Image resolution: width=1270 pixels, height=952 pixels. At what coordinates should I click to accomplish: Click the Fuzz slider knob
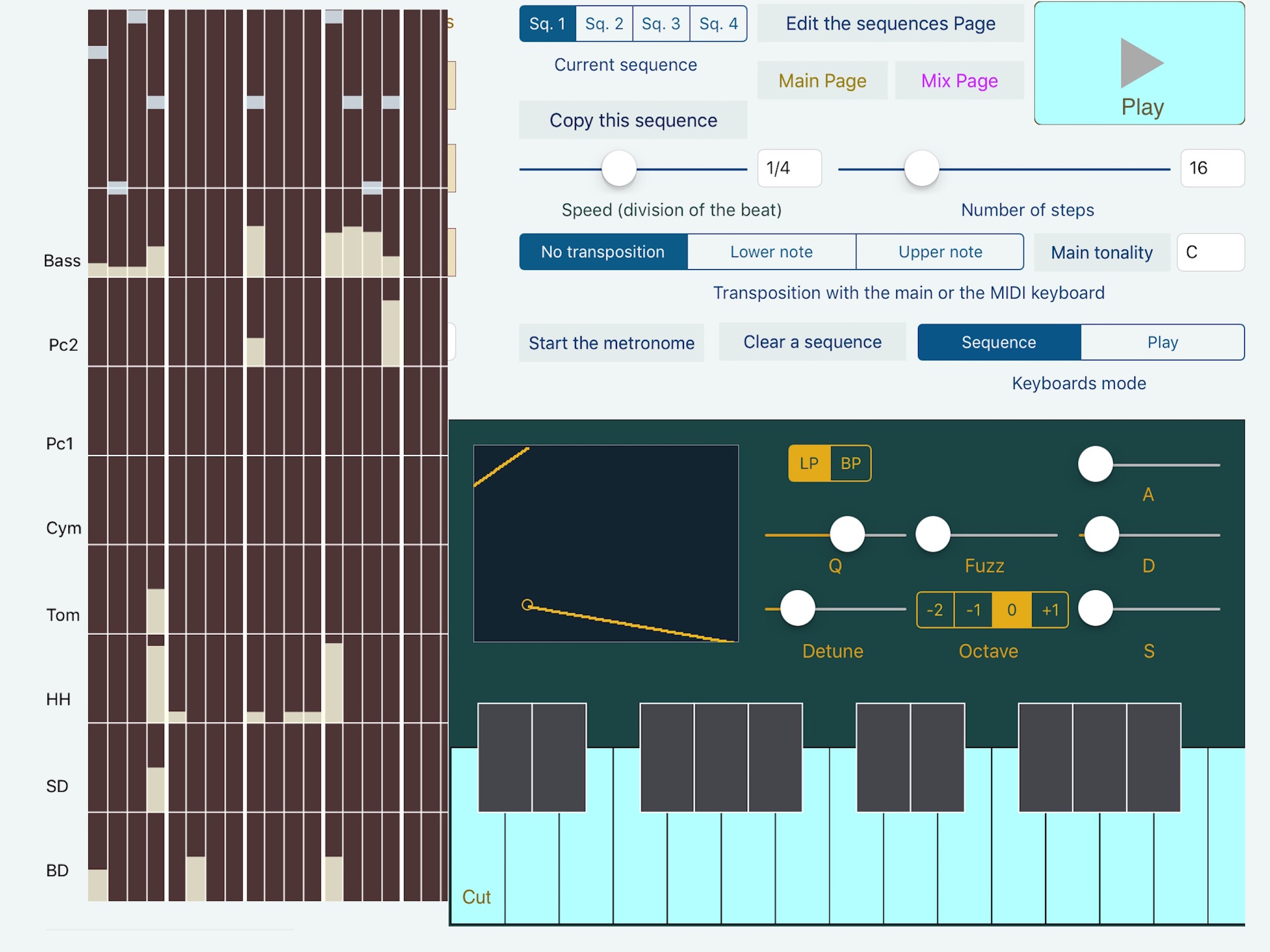coord(933,534)
